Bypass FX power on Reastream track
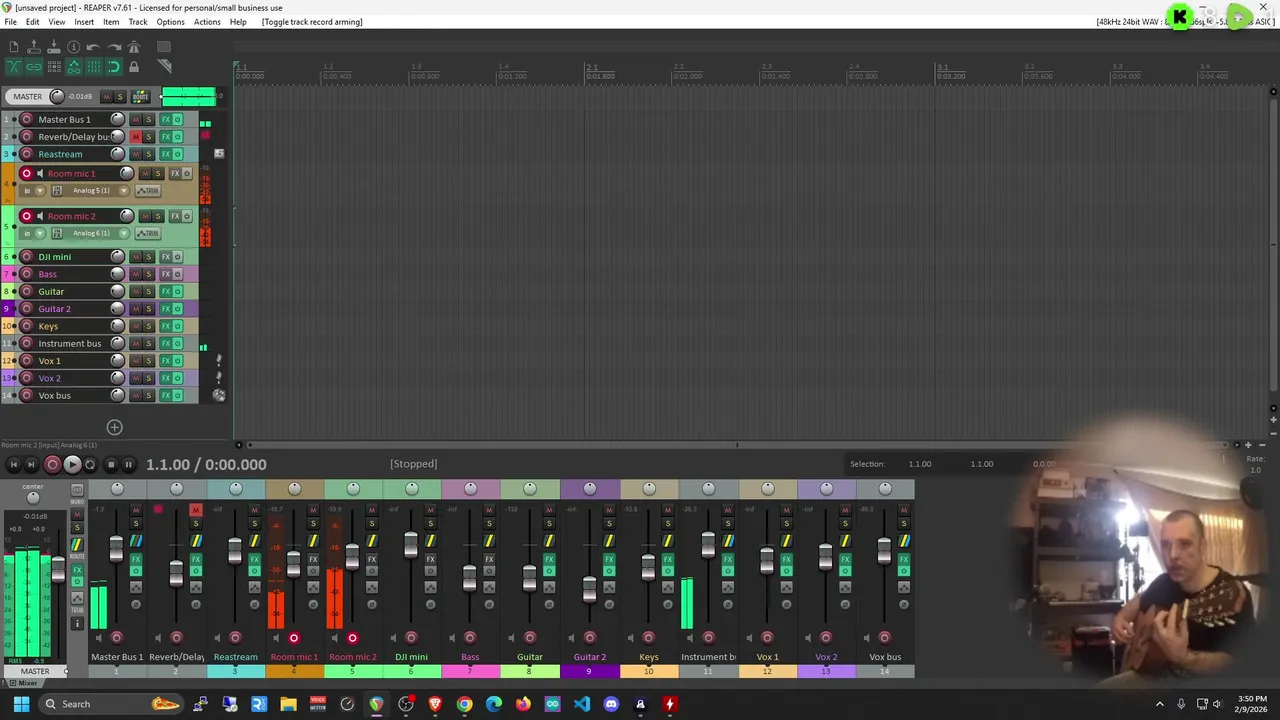Image resolution: width=1280 pixels, height=720 pixels. [x=178, y=154]
